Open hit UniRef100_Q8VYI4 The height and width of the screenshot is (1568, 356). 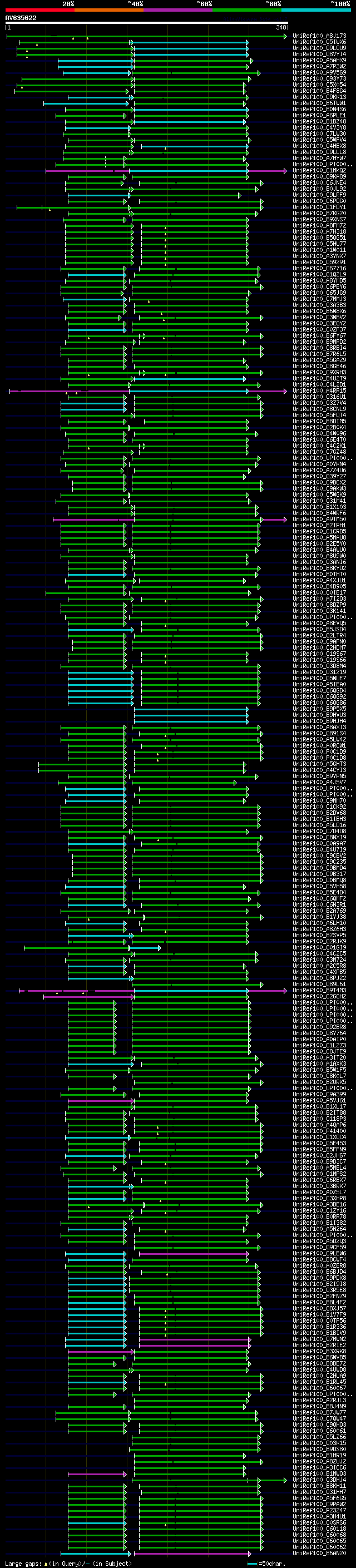pos(319,54)
